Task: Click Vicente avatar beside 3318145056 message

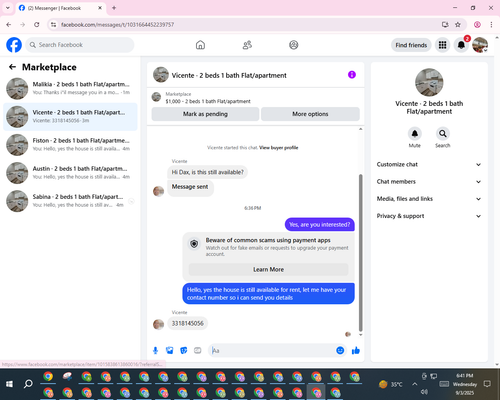Action: pos(158,324)
